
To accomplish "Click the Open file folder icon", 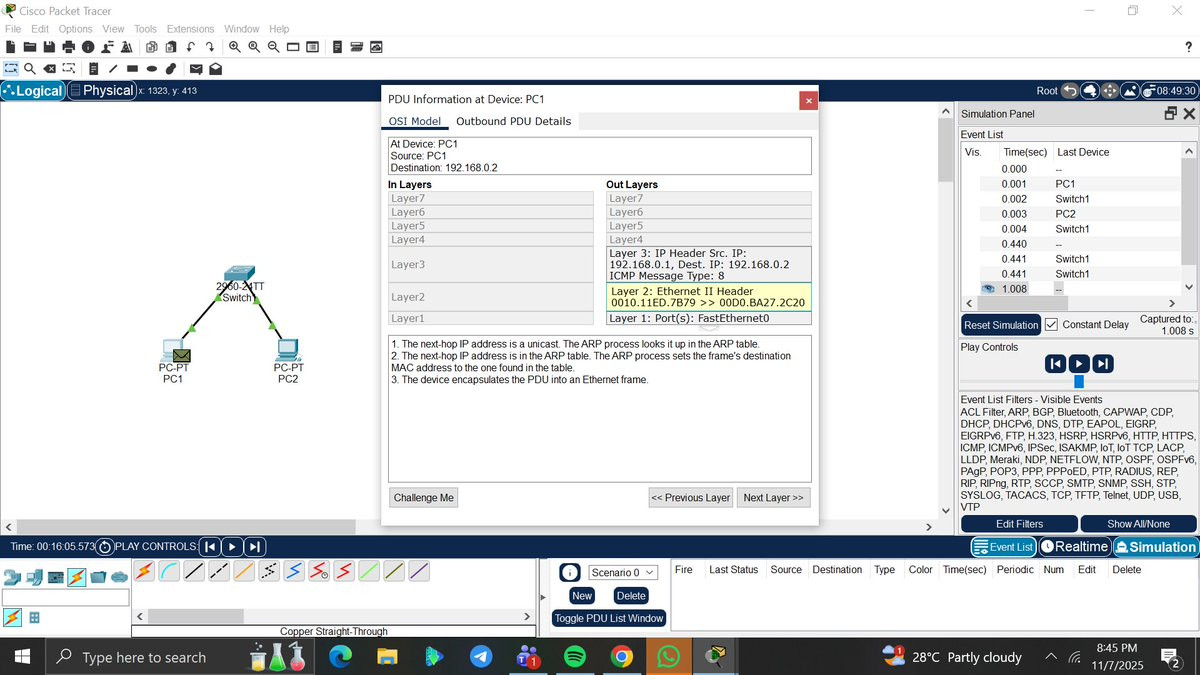I will [29, 47].
